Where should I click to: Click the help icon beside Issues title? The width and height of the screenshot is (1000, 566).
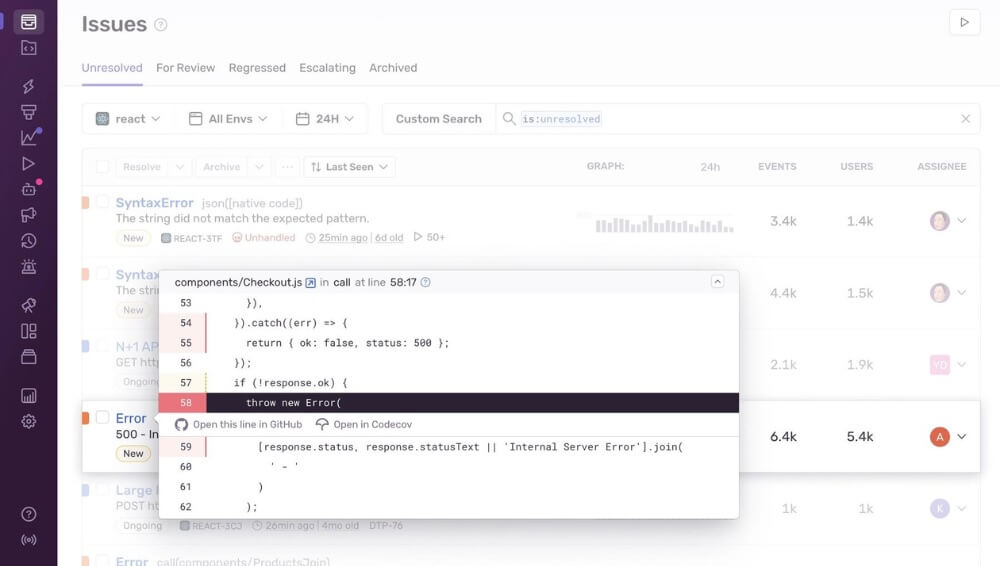point(161,25)
